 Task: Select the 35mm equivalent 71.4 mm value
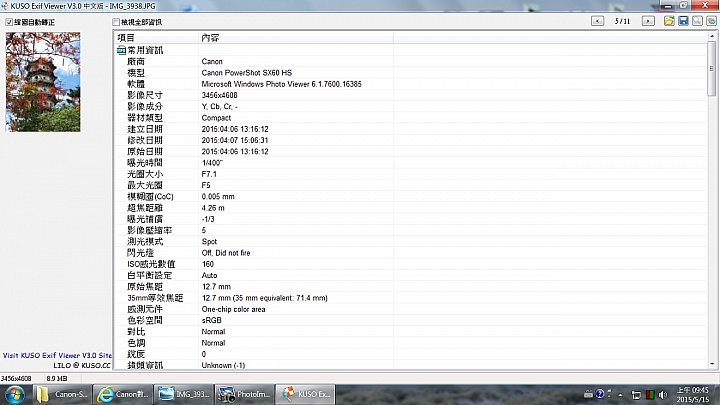pos(265,298)
